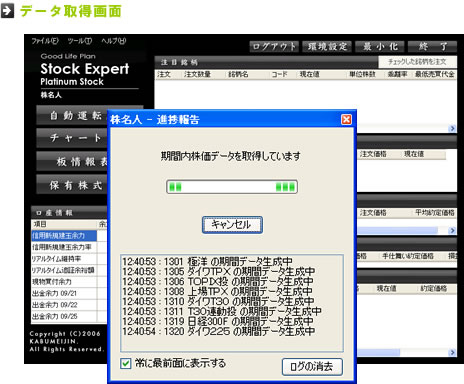464x384 pixels.
Task: Select 出金余力 09/21 row
Action: (64, 293)
